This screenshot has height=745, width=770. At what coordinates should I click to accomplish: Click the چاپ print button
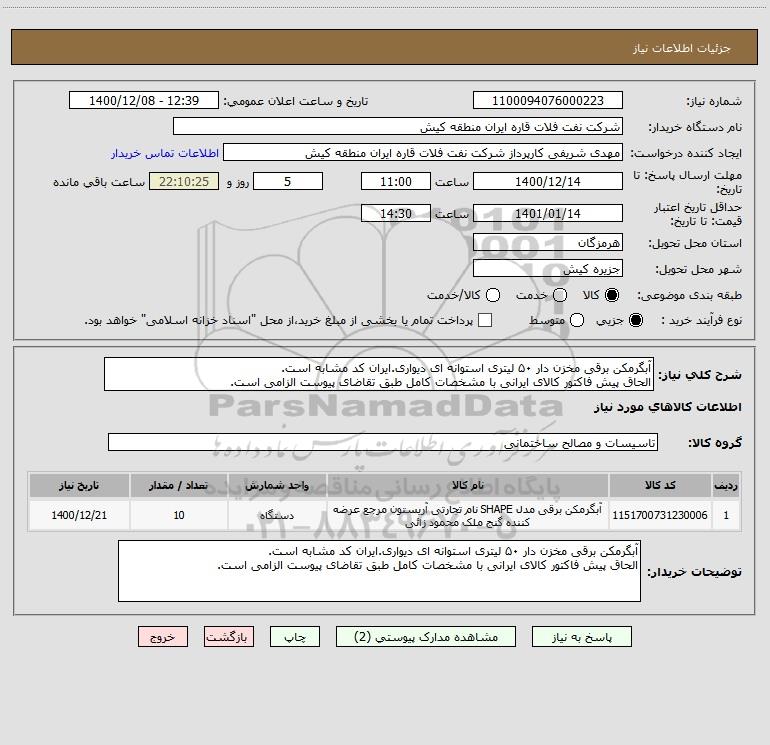(x=295, y=637)
